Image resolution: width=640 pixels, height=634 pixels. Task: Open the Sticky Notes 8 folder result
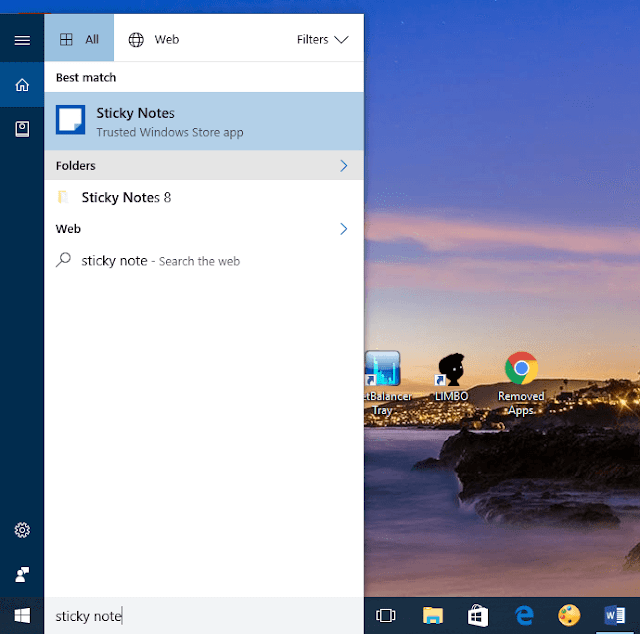pos(204,197)
